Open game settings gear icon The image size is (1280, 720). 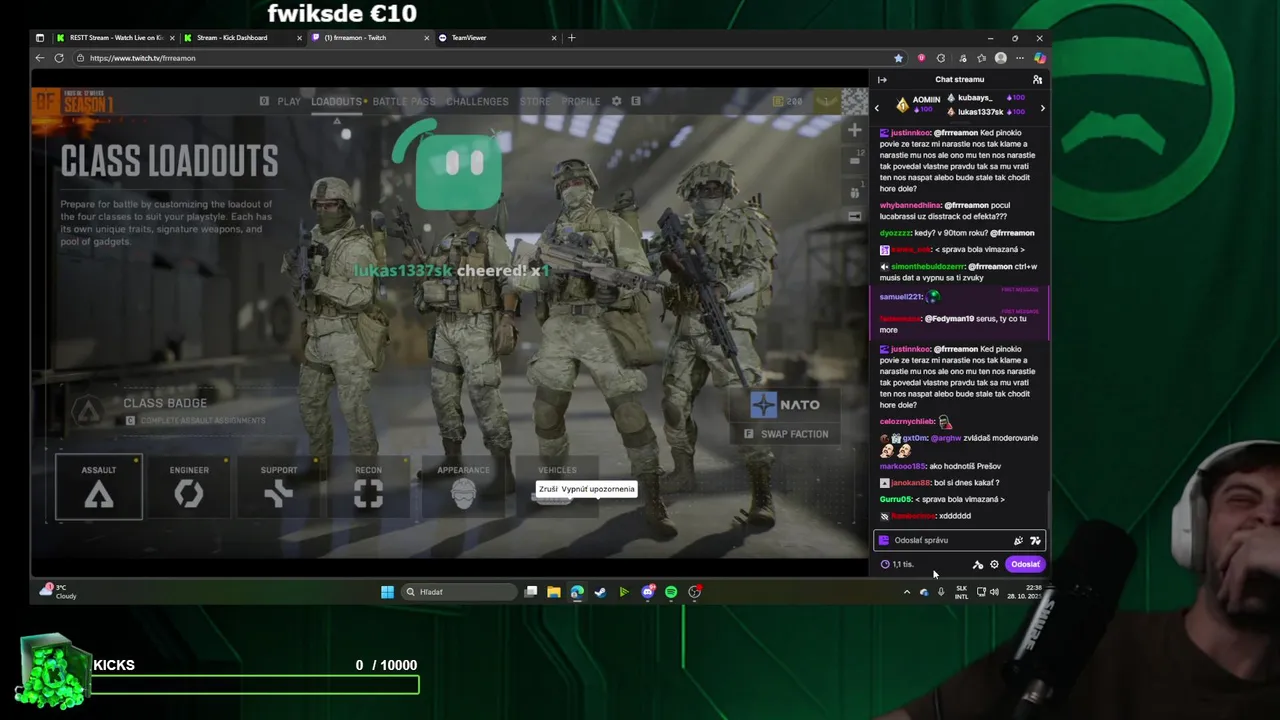coord(616,101)
